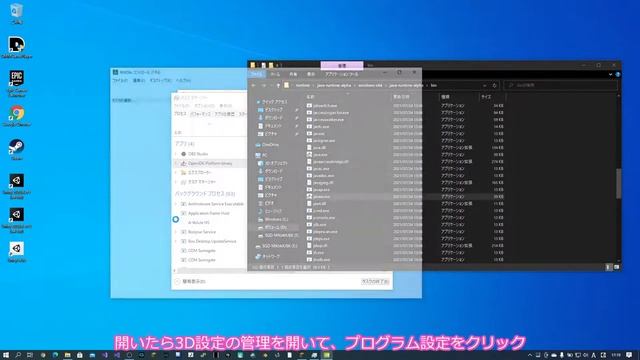Click タスクの終了 button in Task Manager
Image resolution: width=640 pixels, height=360 pixels.
pos(375,282)
